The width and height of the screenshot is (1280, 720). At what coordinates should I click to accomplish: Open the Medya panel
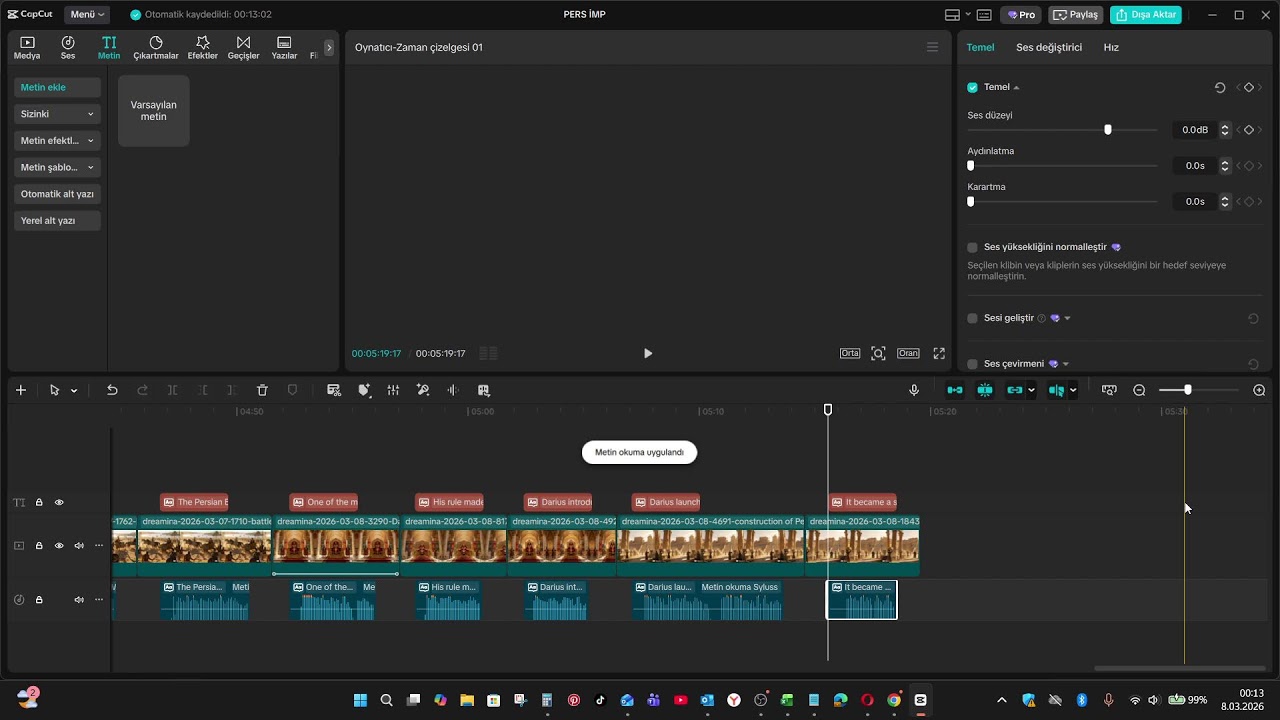(27, 47)
